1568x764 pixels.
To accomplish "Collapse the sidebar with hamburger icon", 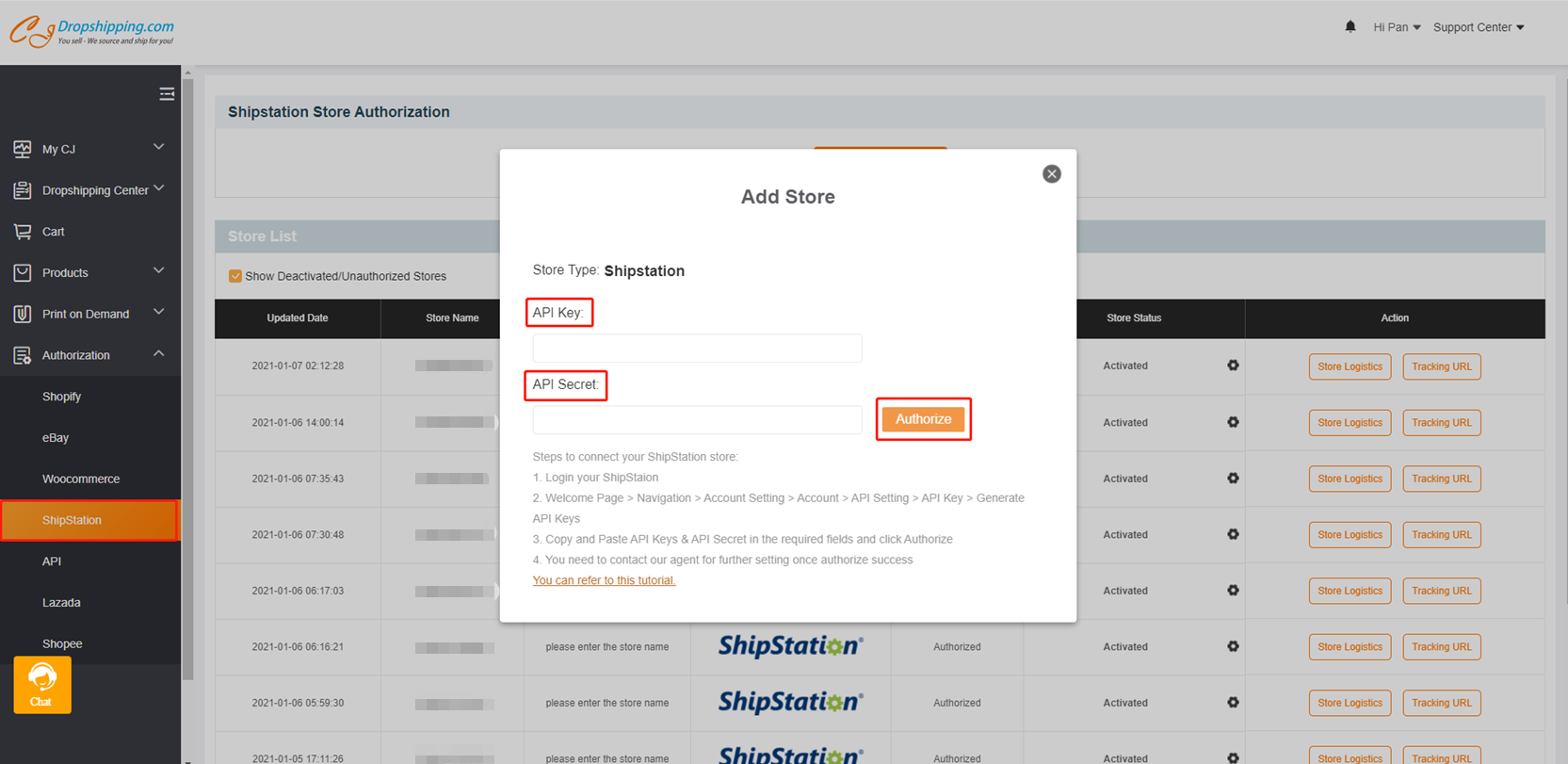I will coord(167,94).
